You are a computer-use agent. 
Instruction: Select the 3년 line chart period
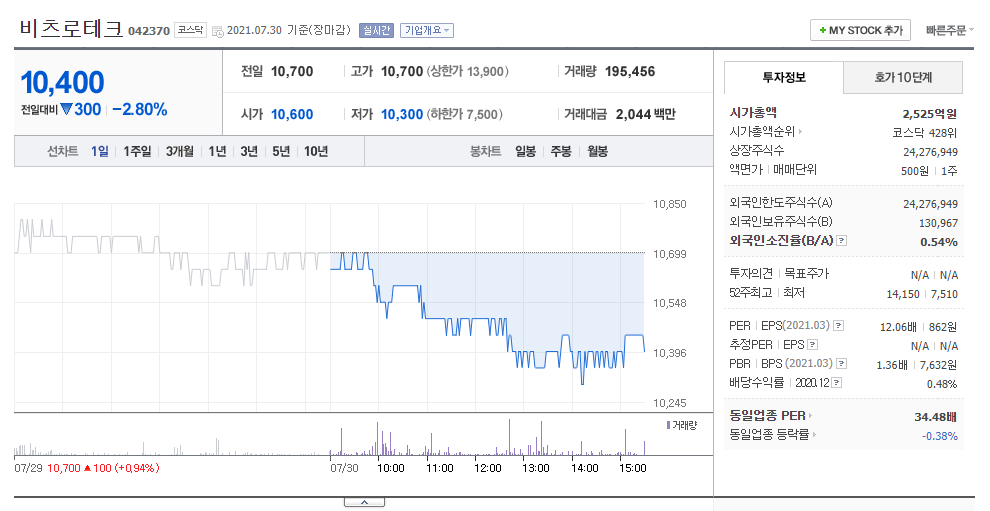(x=249, y=152)
